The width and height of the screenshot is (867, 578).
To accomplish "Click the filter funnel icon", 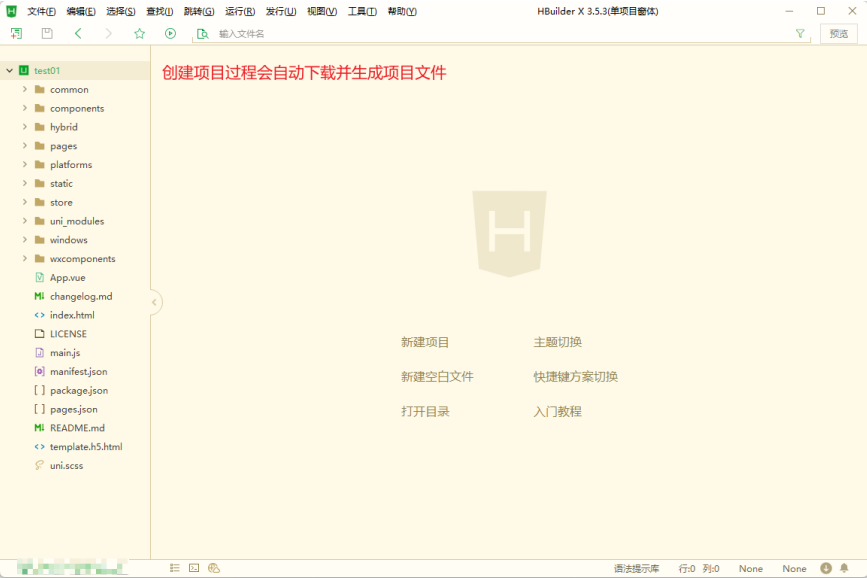I will pos(800,34).
